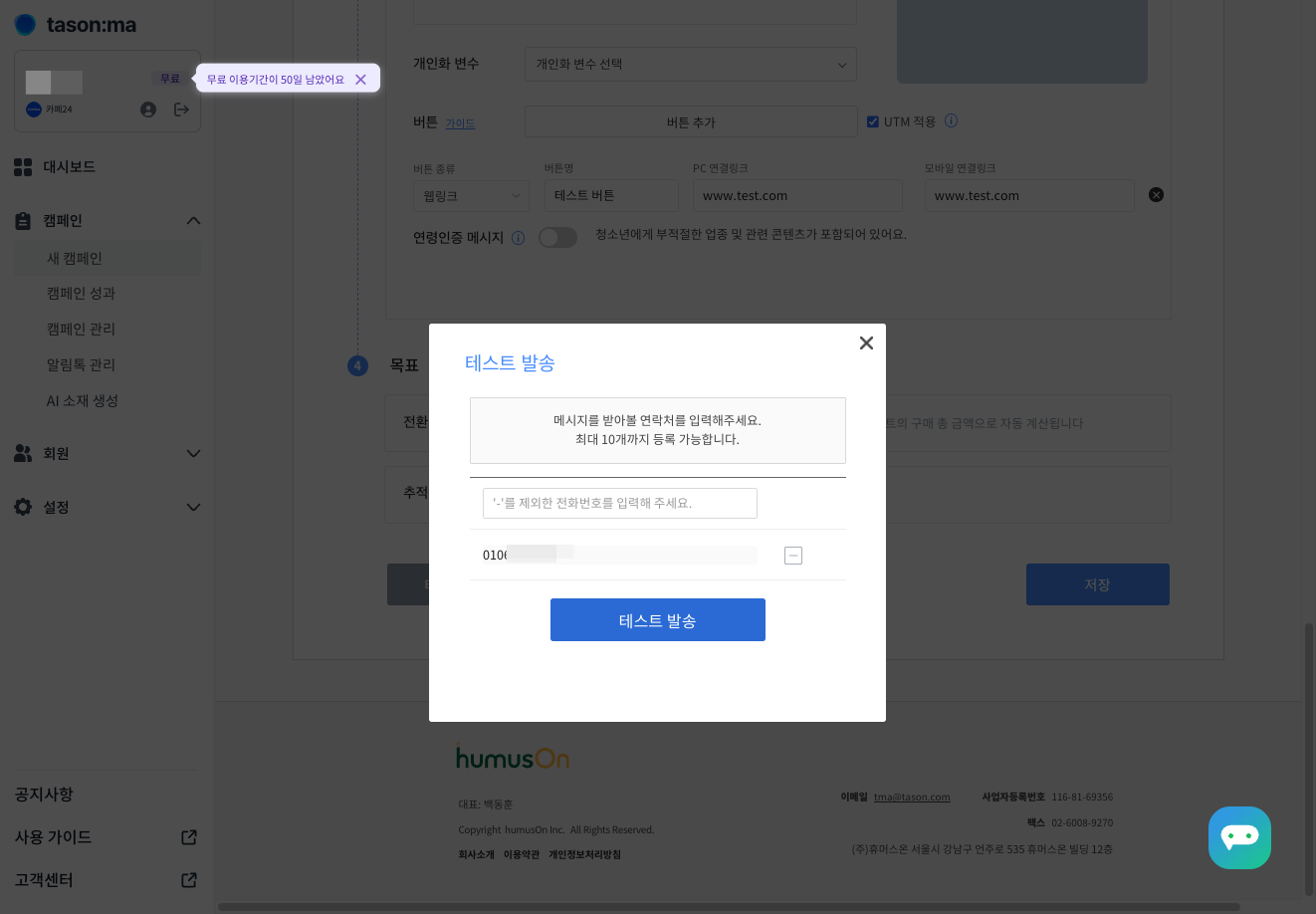The width and height of the screenshot is (1316, 914).
Task: Click the blue 테스트 발송 button
Action: pos(658,620)
